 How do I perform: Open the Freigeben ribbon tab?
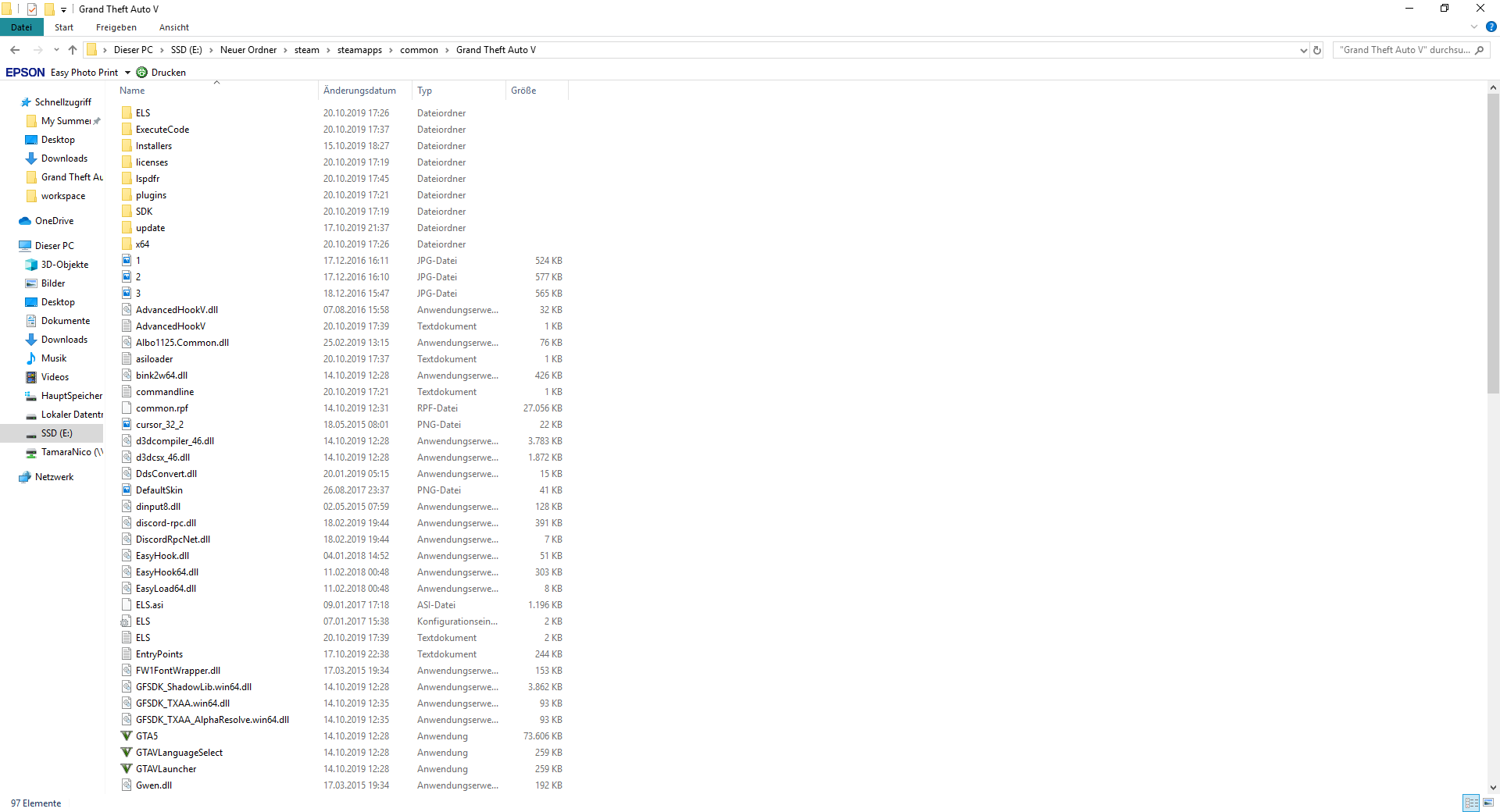116,27
